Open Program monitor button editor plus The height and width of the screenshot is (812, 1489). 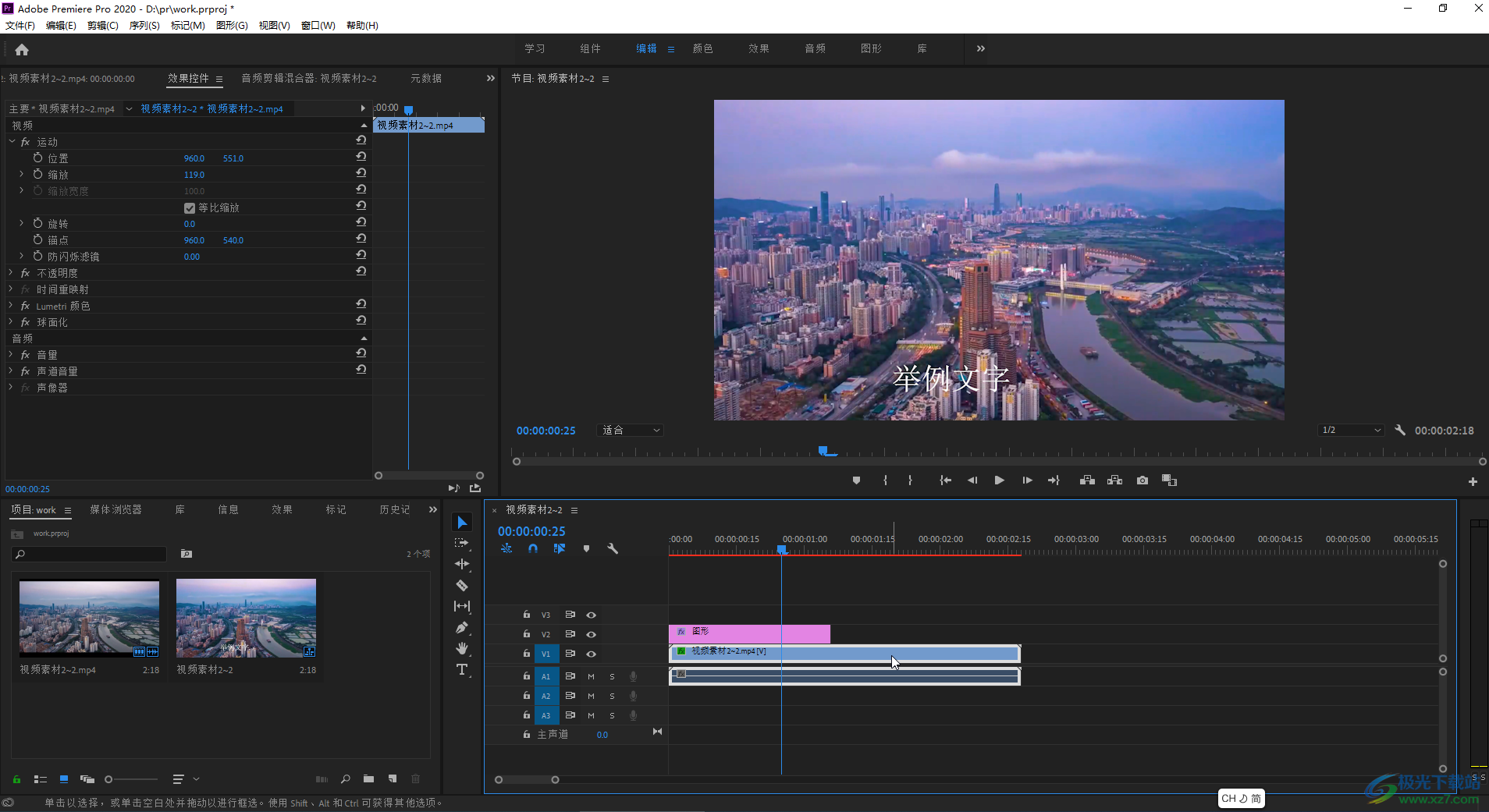click(1473, 482)
